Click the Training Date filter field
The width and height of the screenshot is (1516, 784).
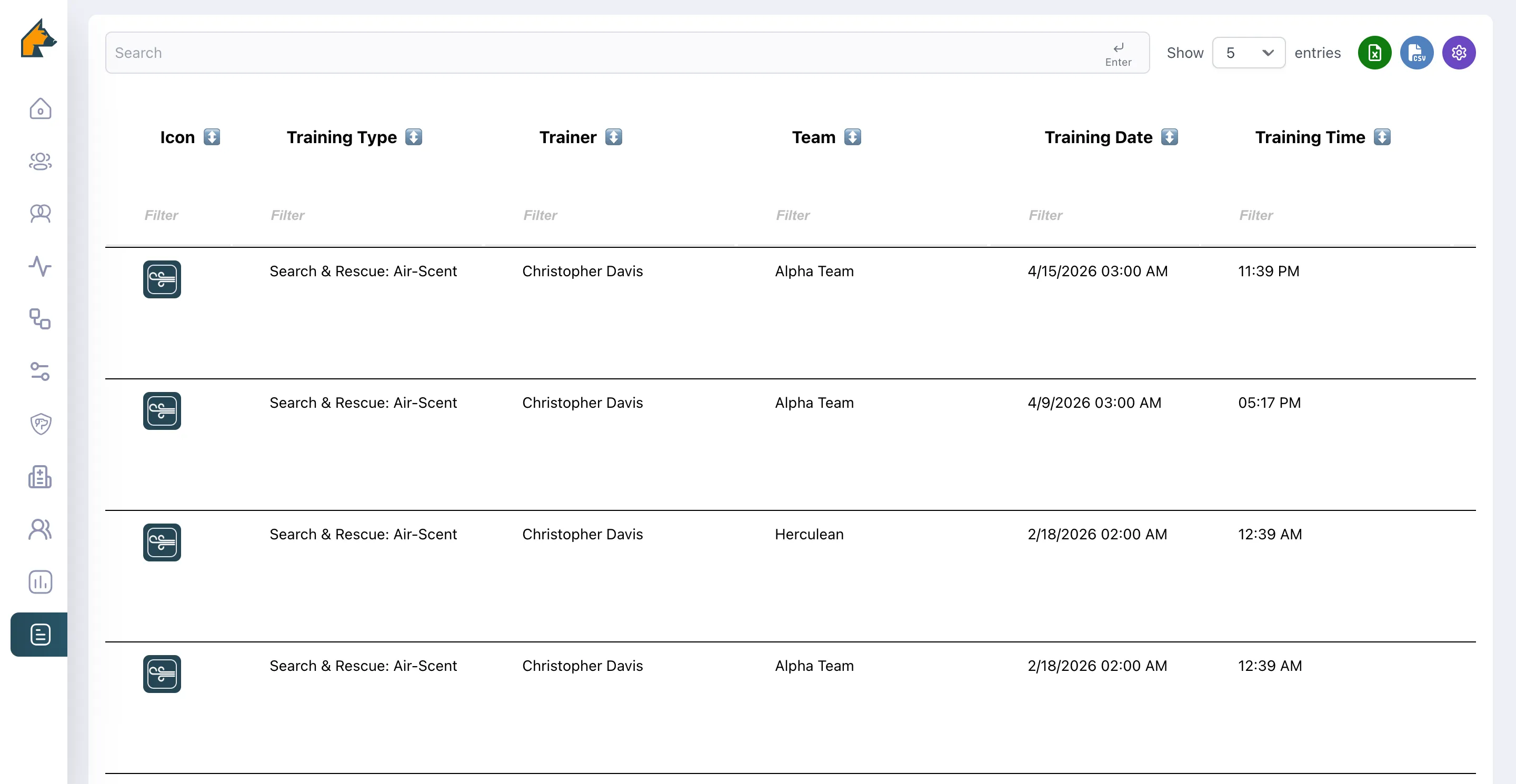[x=1095, y=215]
